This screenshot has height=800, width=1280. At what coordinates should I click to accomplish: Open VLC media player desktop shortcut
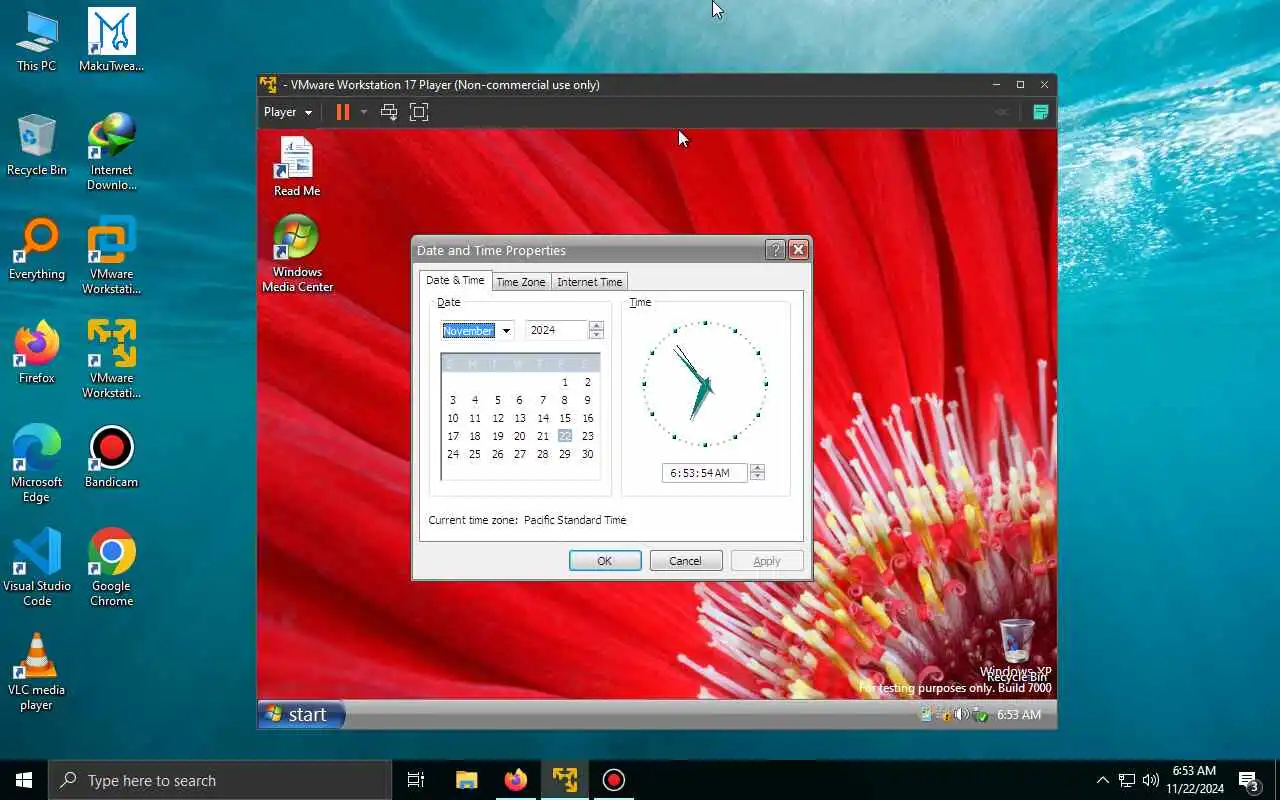(x=37, y=673)
